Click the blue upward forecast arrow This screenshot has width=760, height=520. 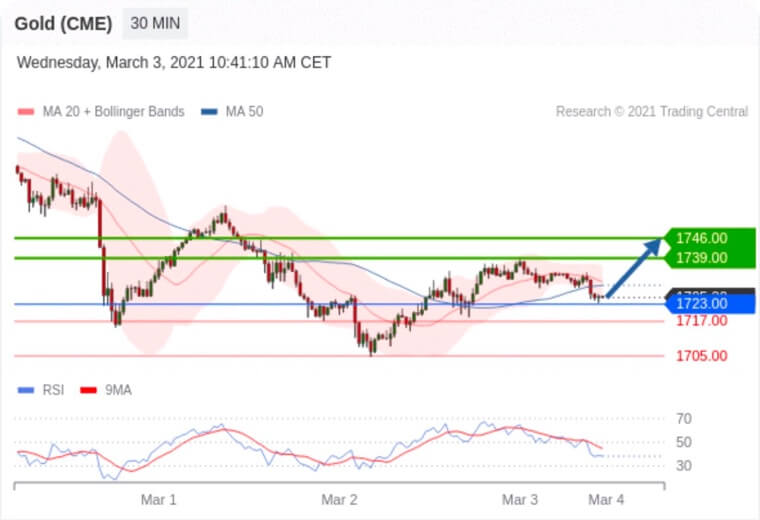pyautogui.click(x=635, y=268)
